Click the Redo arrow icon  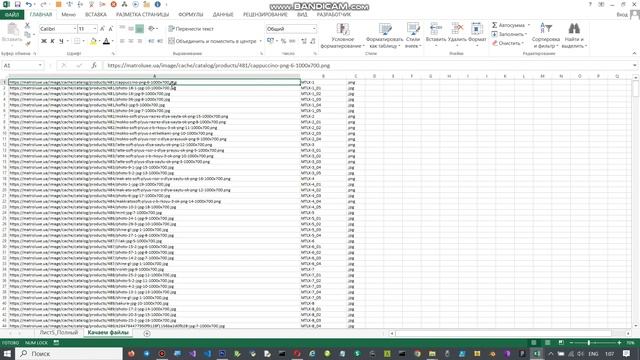coord(43,4)
